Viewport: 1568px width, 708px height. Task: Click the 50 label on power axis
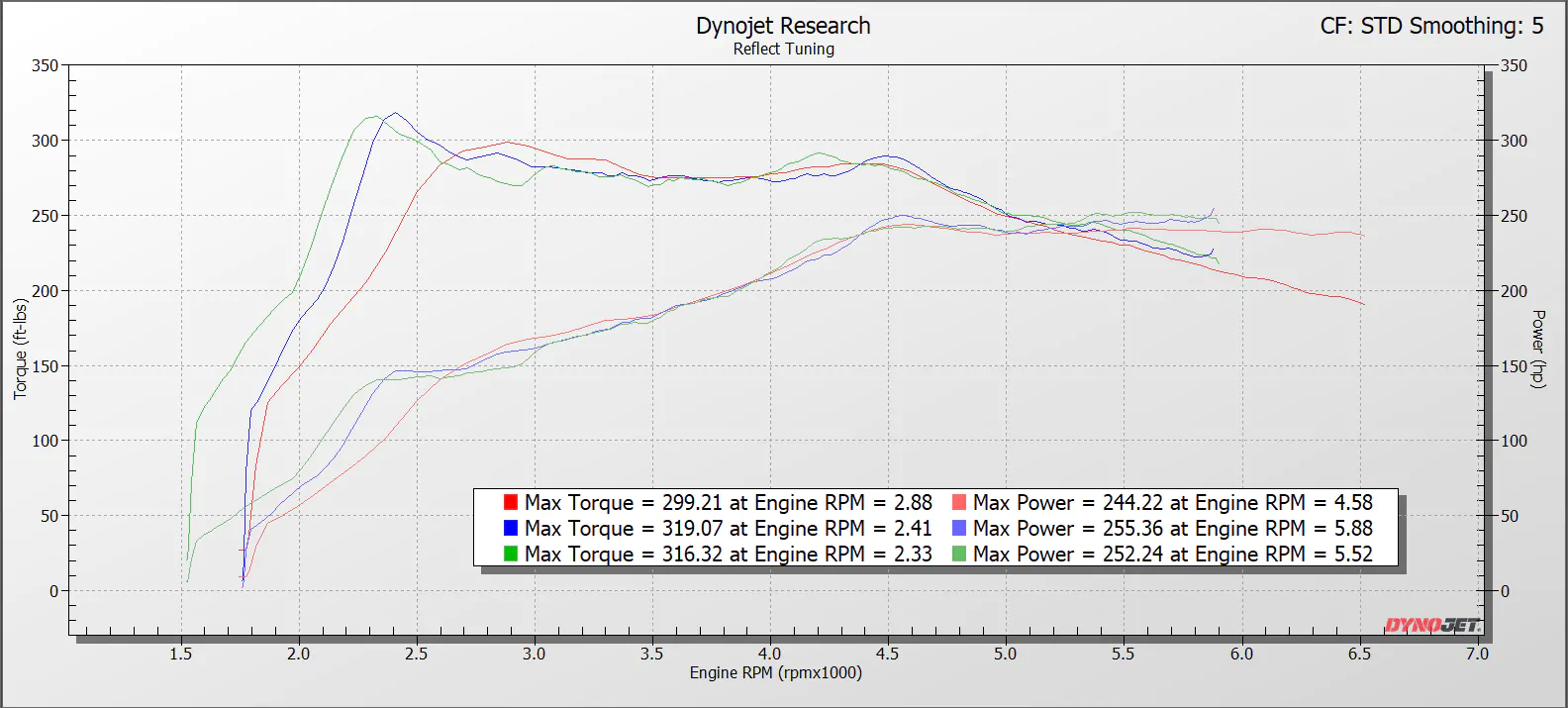click(1510, 516)
